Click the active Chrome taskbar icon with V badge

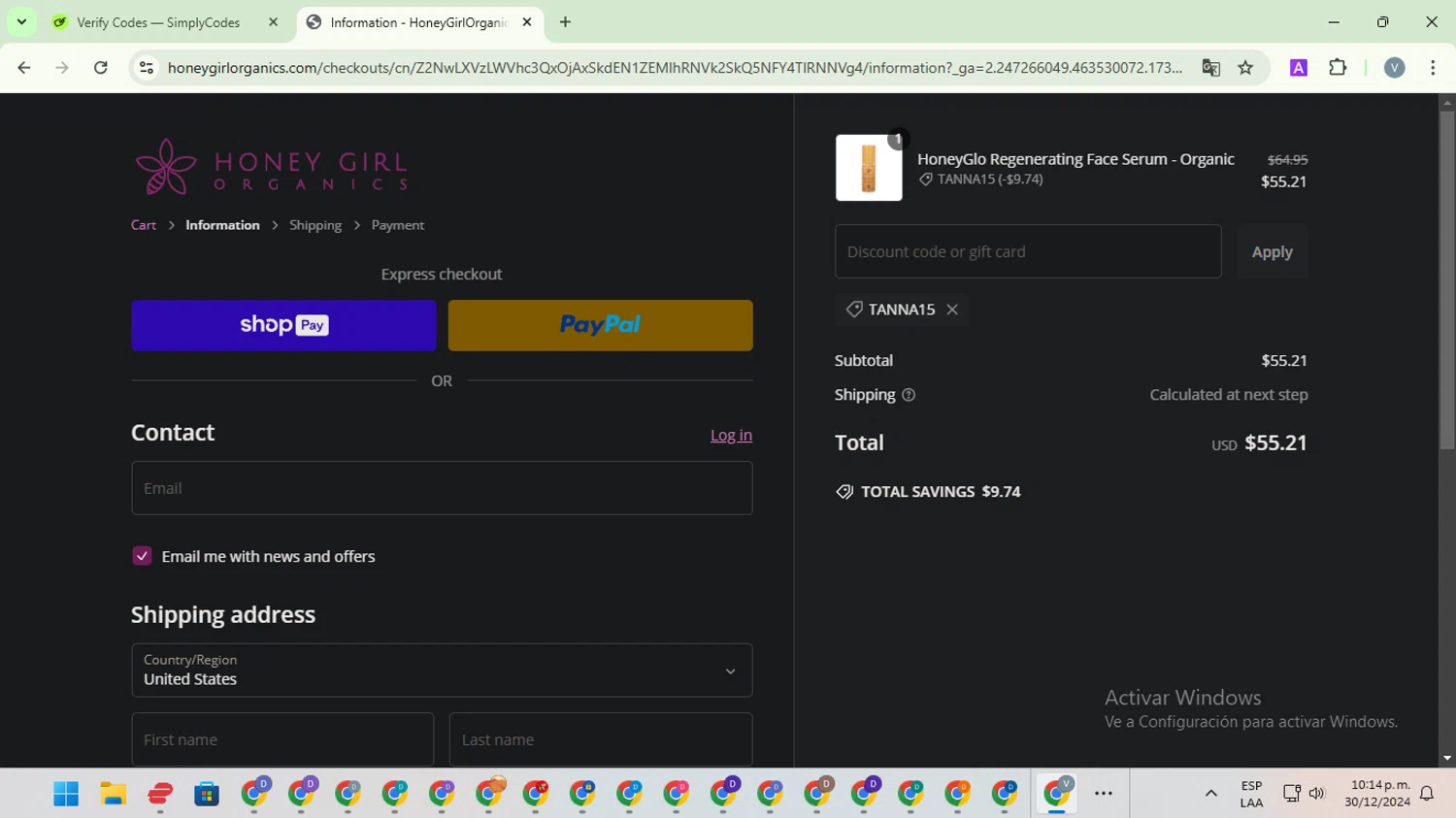[1057, 794]
